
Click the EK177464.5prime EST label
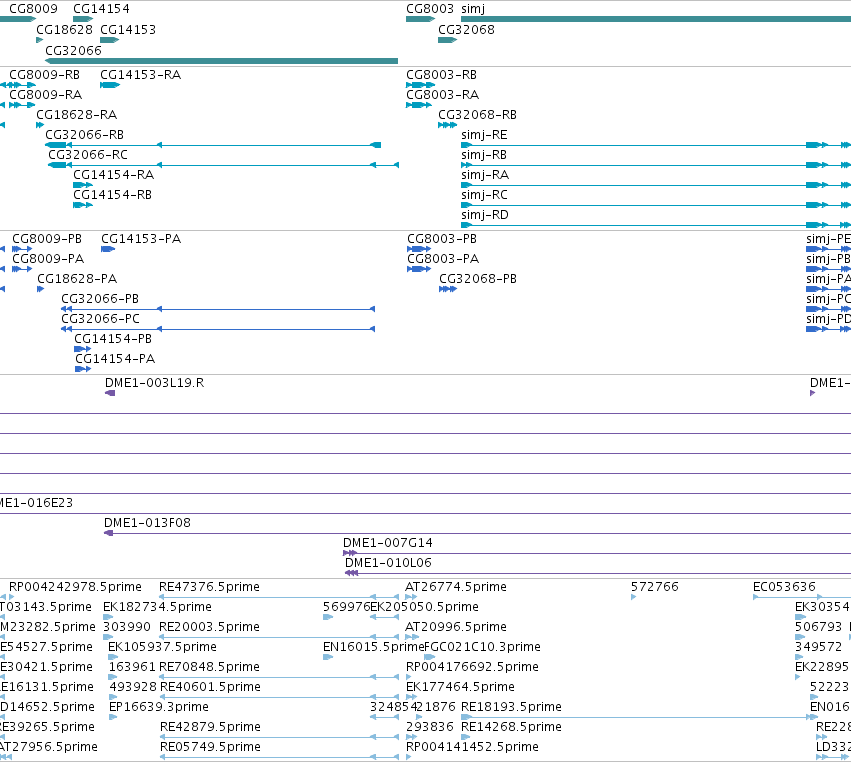coord(460,687)
